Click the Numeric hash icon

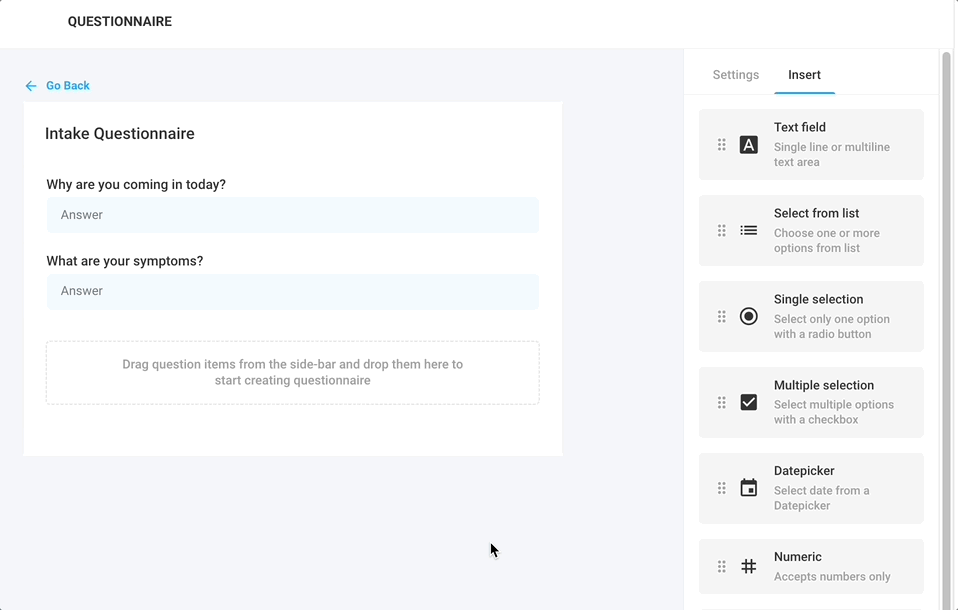coord(748,566)
